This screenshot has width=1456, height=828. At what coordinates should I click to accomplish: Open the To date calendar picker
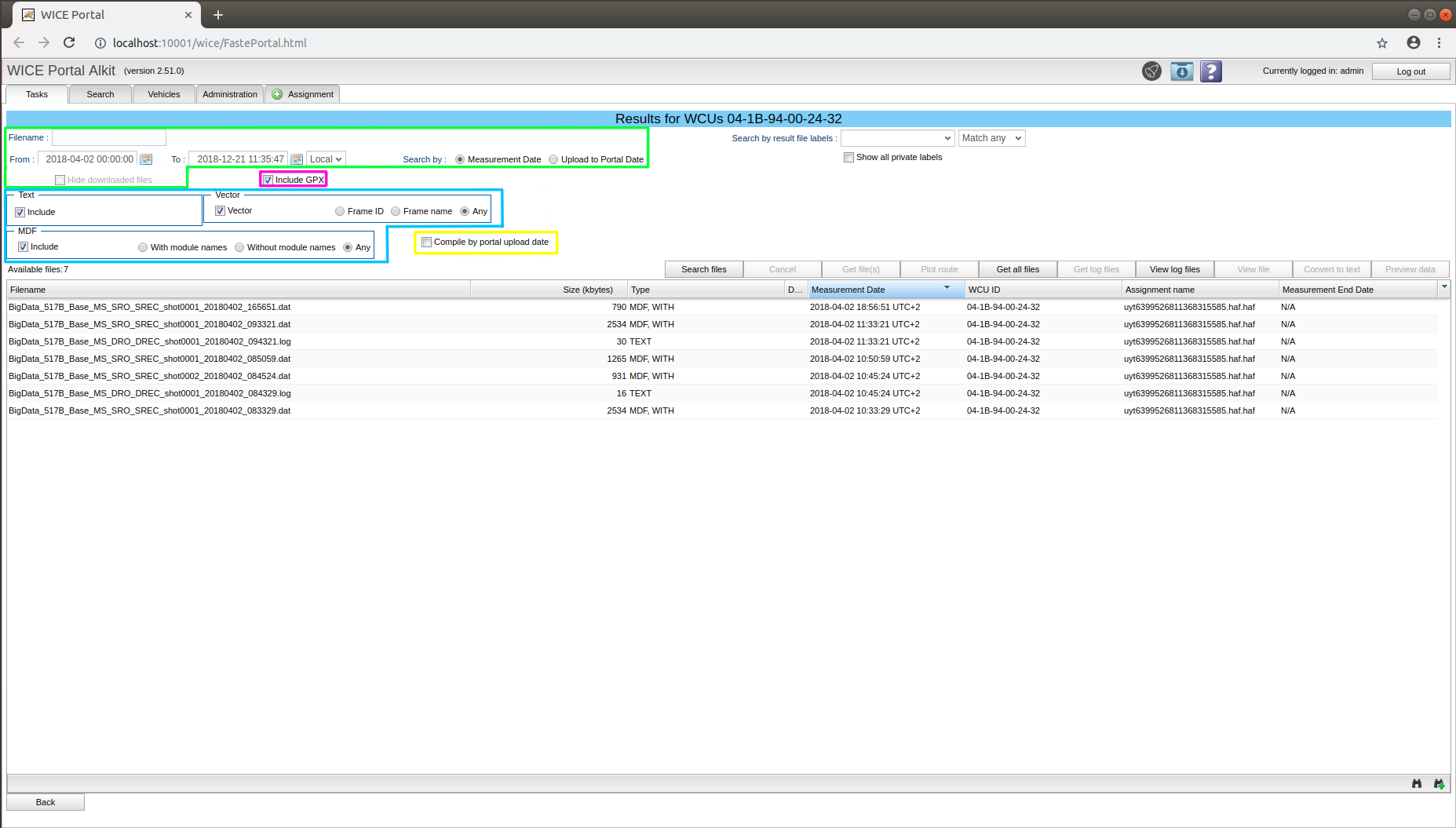pos(297,159)
